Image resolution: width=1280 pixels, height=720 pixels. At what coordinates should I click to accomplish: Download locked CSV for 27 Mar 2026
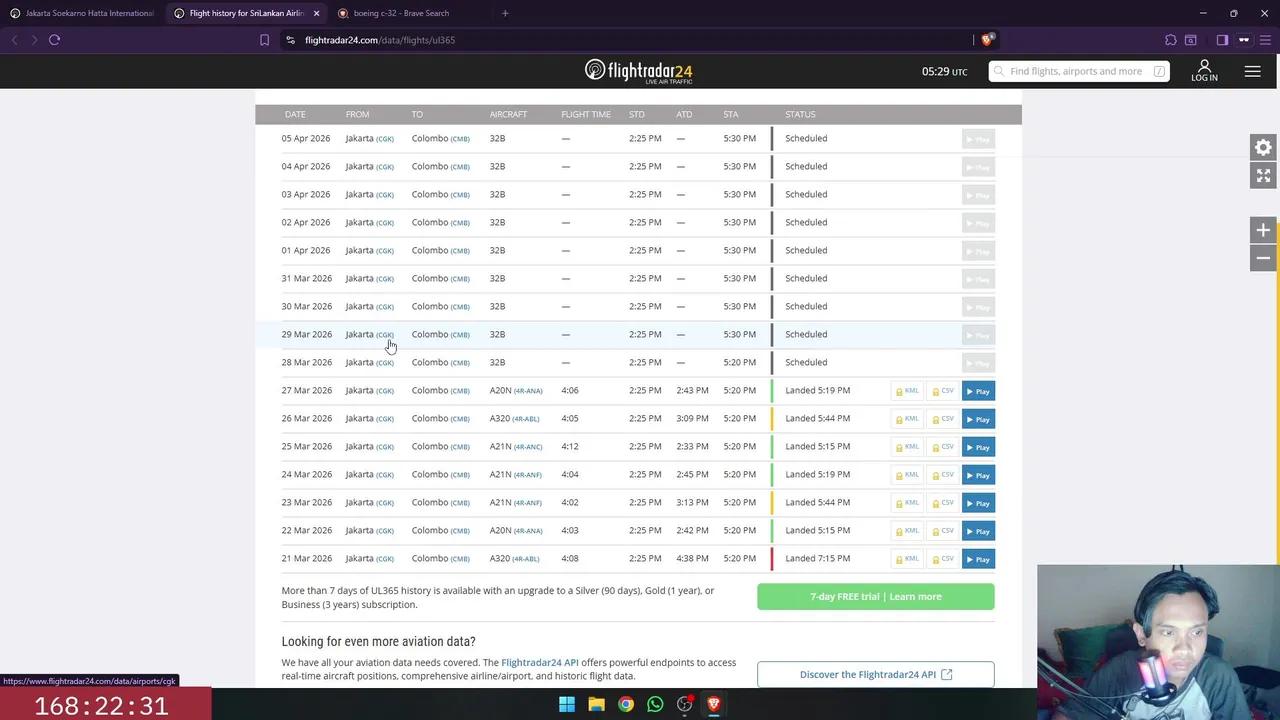(x=943, y=391)
